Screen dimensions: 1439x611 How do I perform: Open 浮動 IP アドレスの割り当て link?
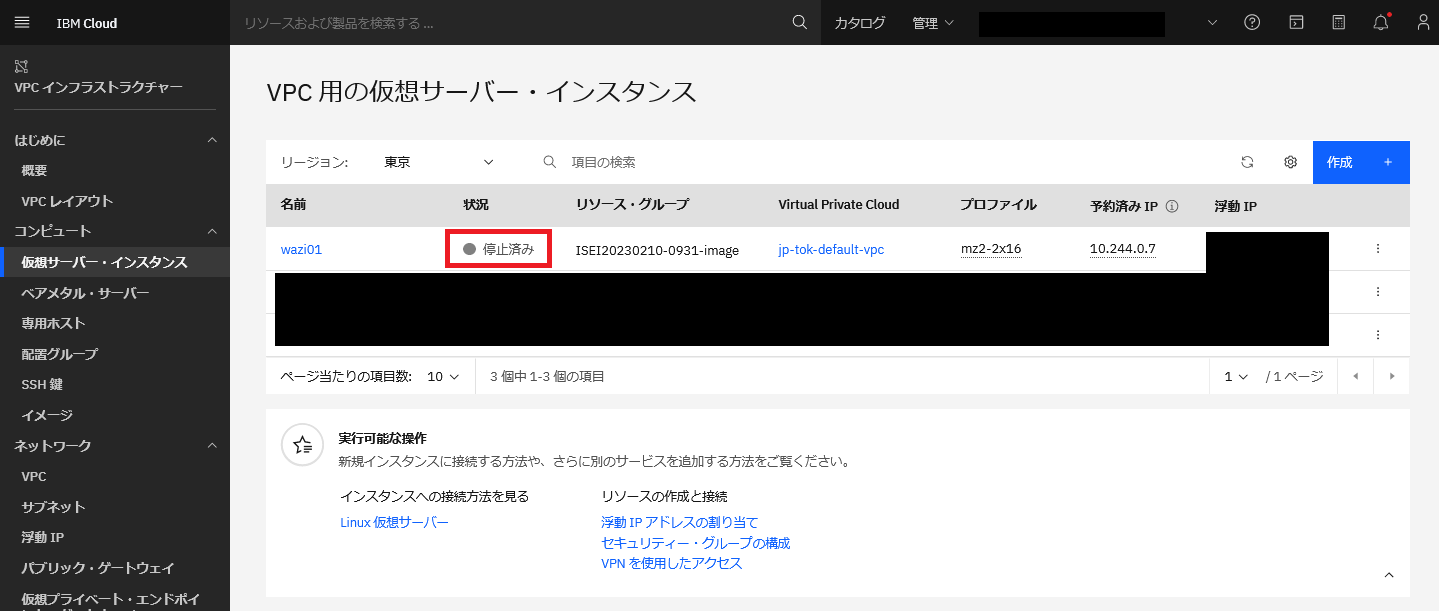coord(680,522)
